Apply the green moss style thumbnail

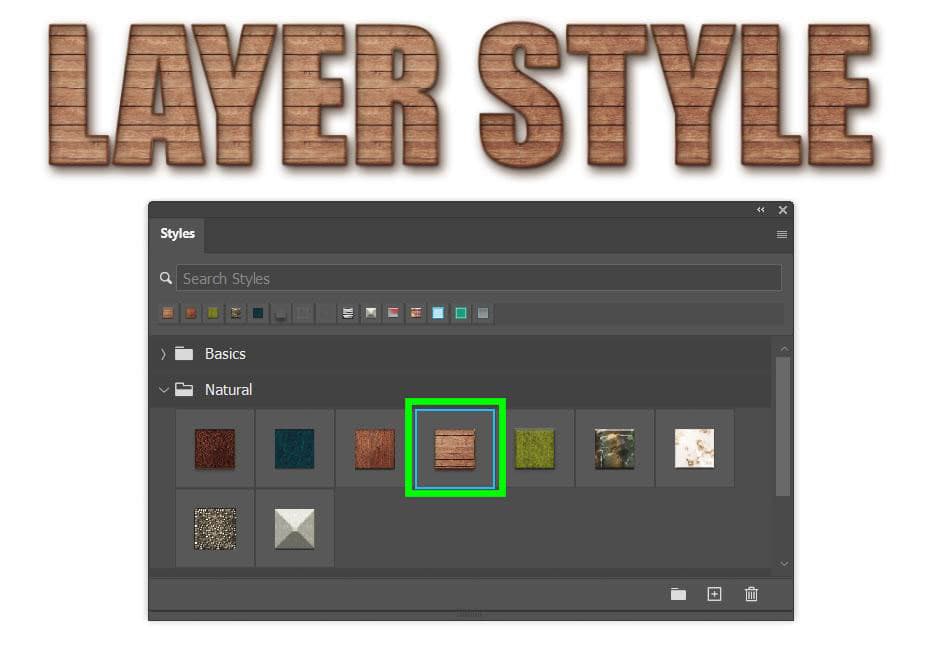click(x=534, y=448)
